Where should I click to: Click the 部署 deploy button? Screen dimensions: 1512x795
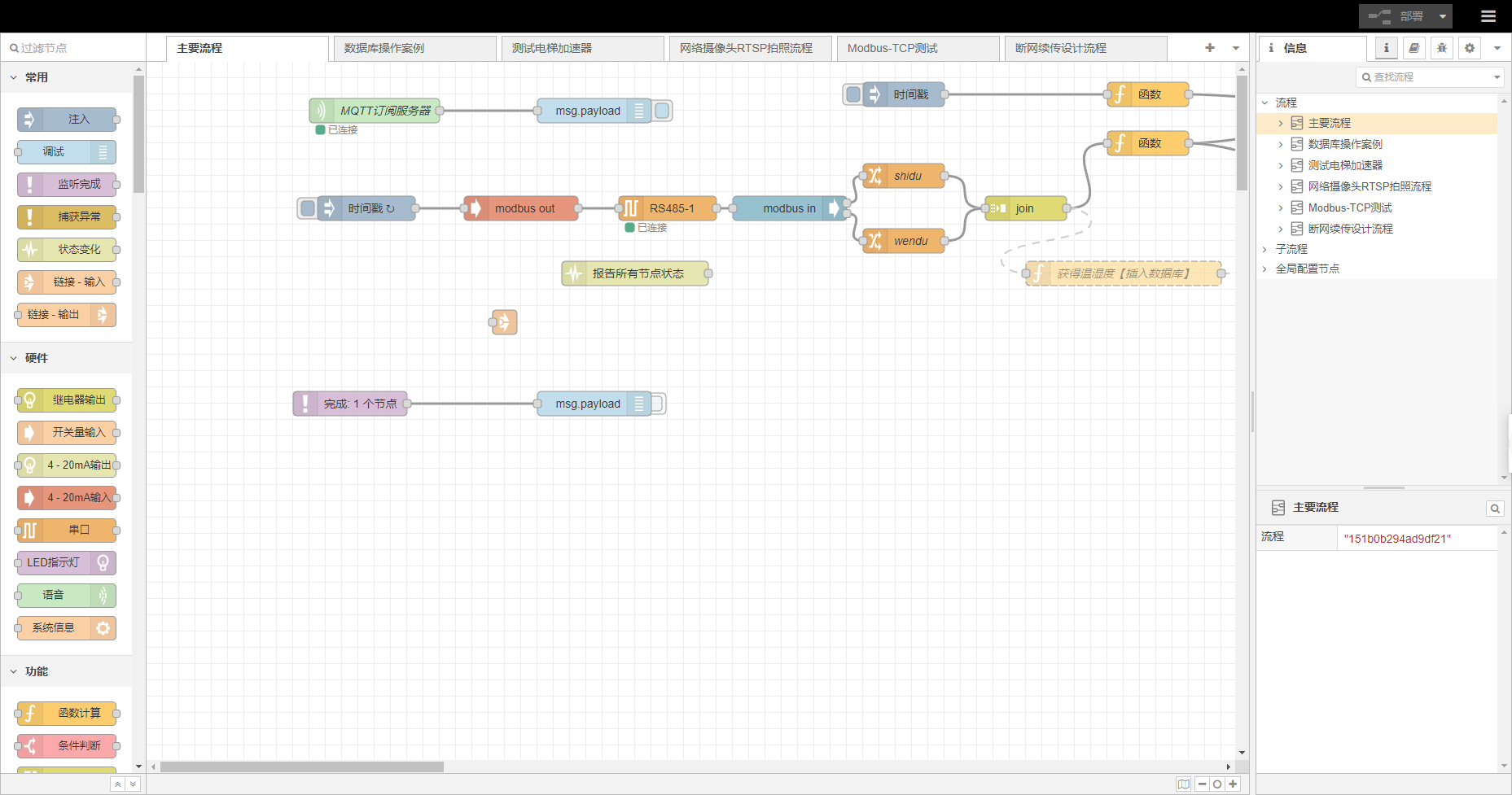1397,16
